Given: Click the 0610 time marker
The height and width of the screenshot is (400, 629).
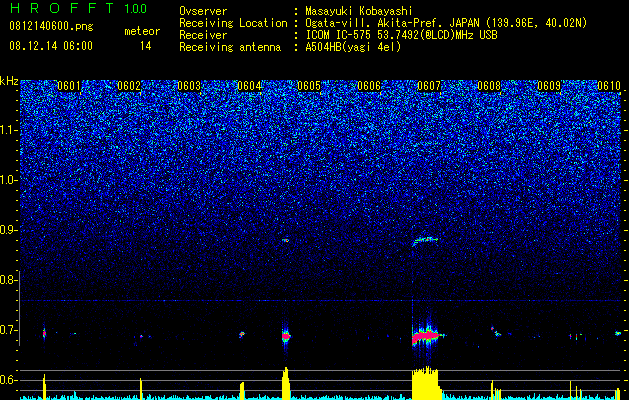Looking at the screenshot, I should click(609, 86).
